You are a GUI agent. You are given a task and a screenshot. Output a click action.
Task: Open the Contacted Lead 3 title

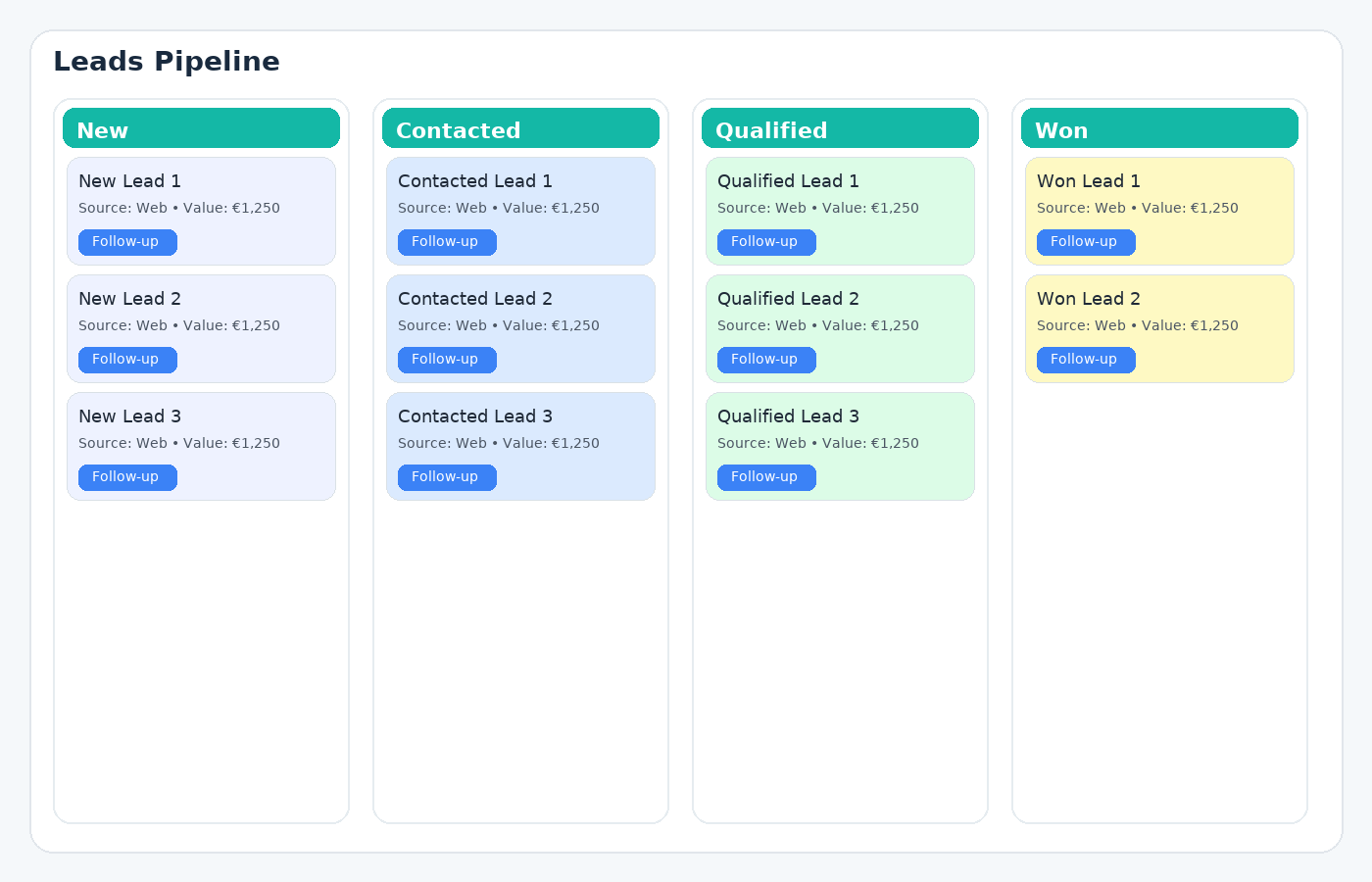click(475, 416)
